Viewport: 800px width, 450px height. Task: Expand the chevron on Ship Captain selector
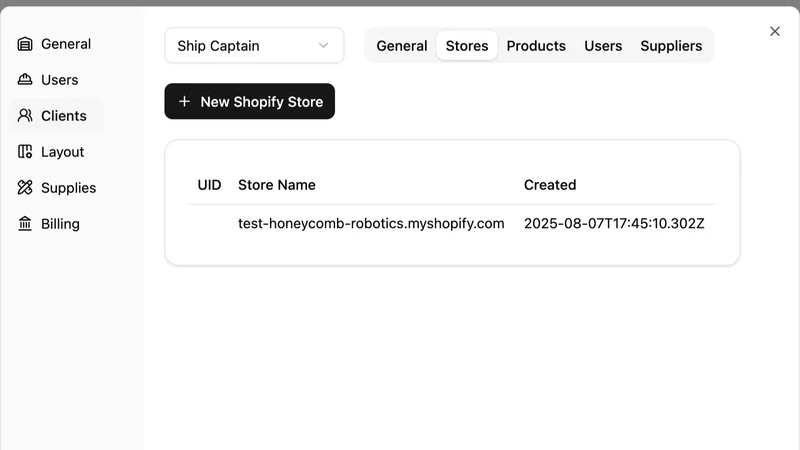tap(323, 45)
